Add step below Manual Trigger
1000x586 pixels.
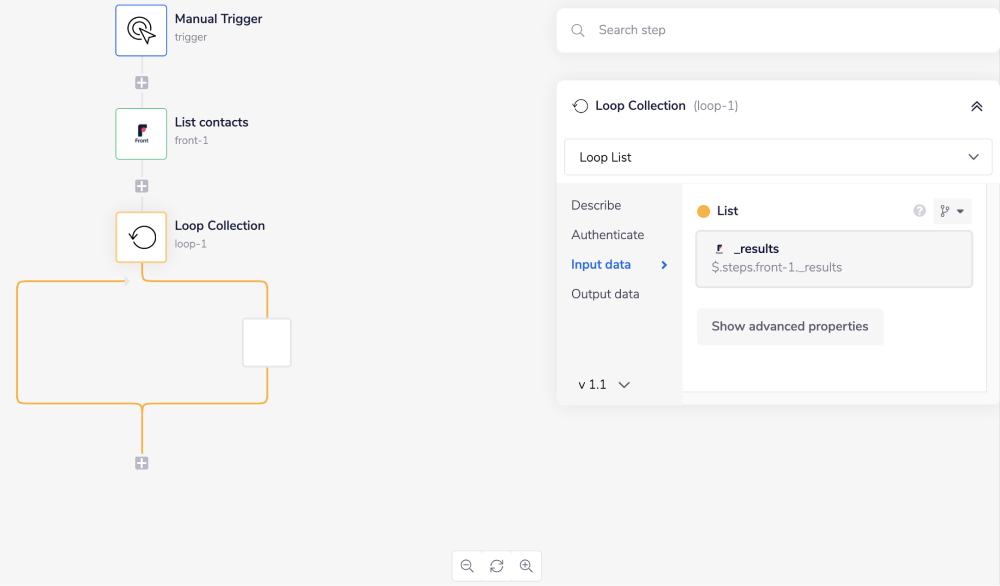click(142, 83)
